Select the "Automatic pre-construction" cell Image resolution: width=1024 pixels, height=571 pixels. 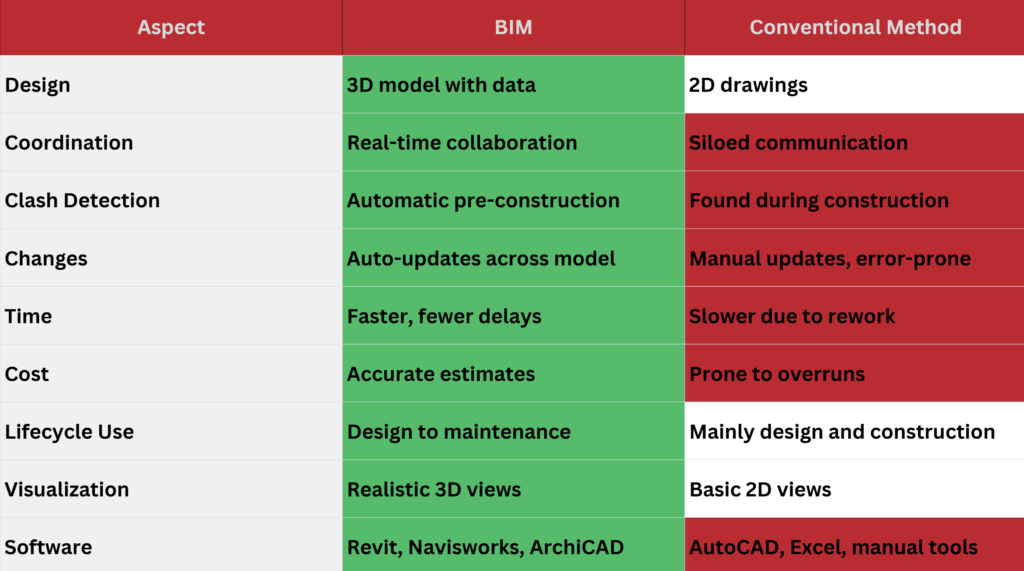point(483,201)
